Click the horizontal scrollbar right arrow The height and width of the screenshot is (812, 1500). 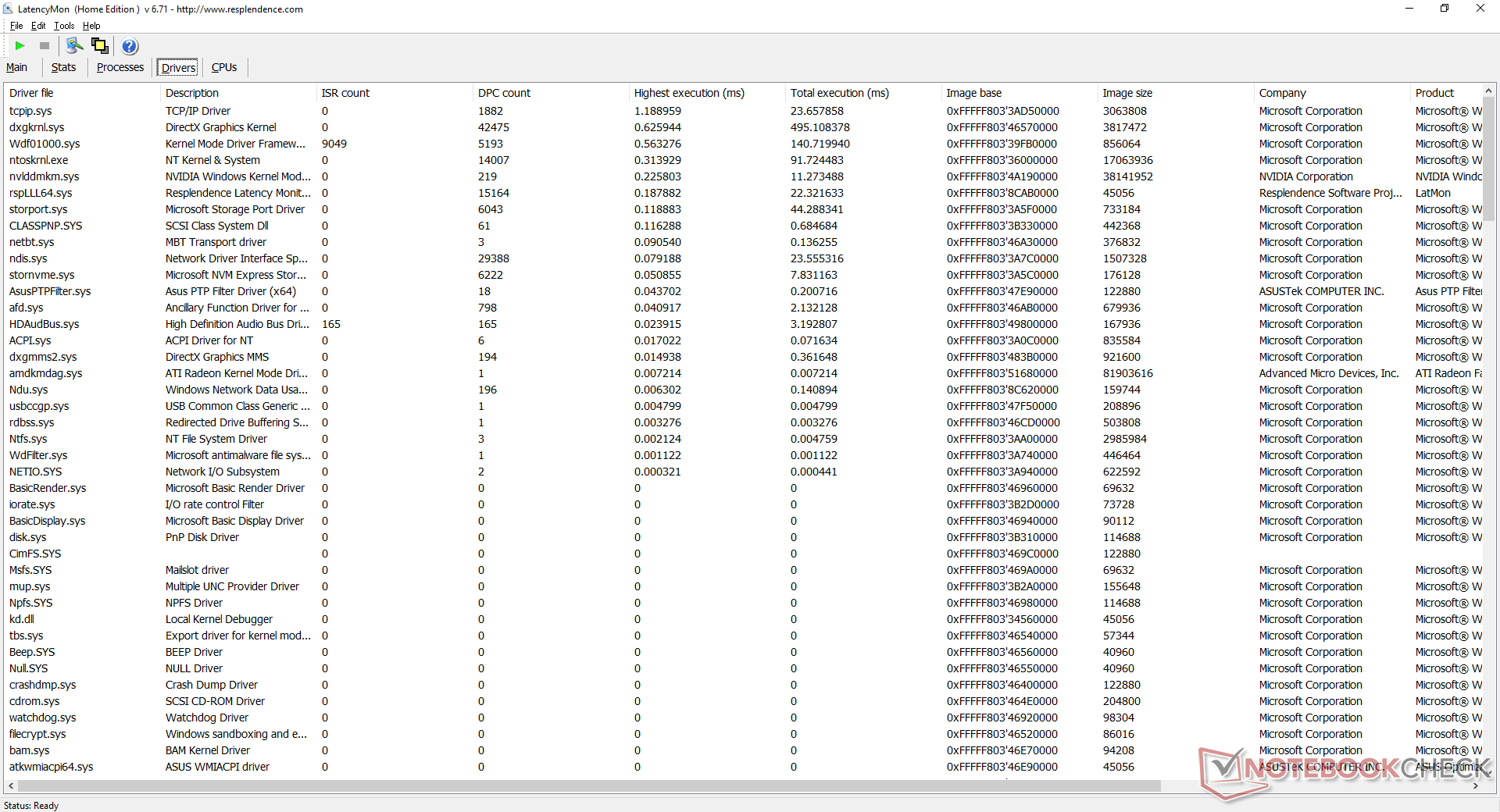point(1475,785)
